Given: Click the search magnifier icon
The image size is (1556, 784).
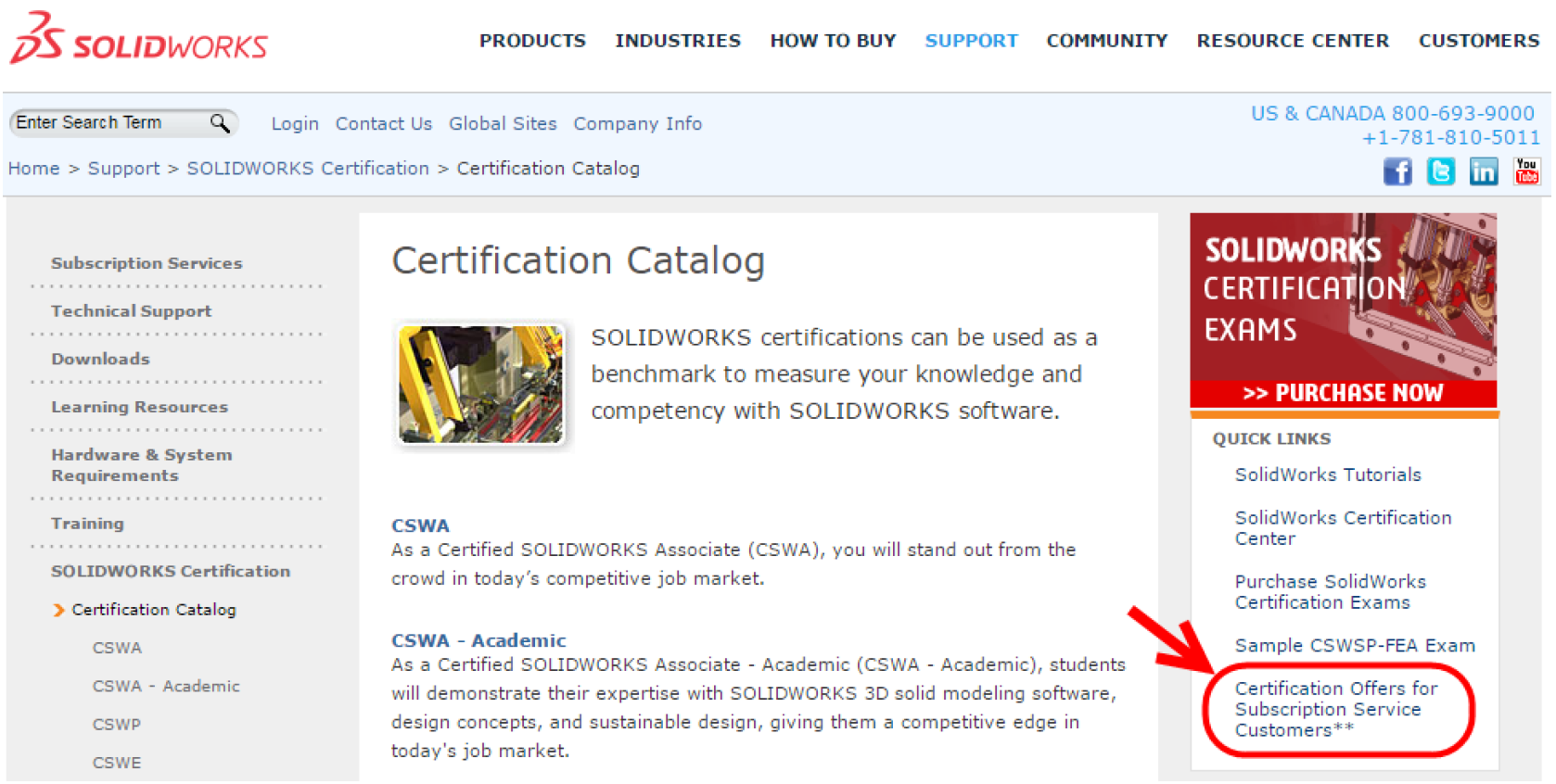Looking at the screenshot, I should tap(220, 122).
